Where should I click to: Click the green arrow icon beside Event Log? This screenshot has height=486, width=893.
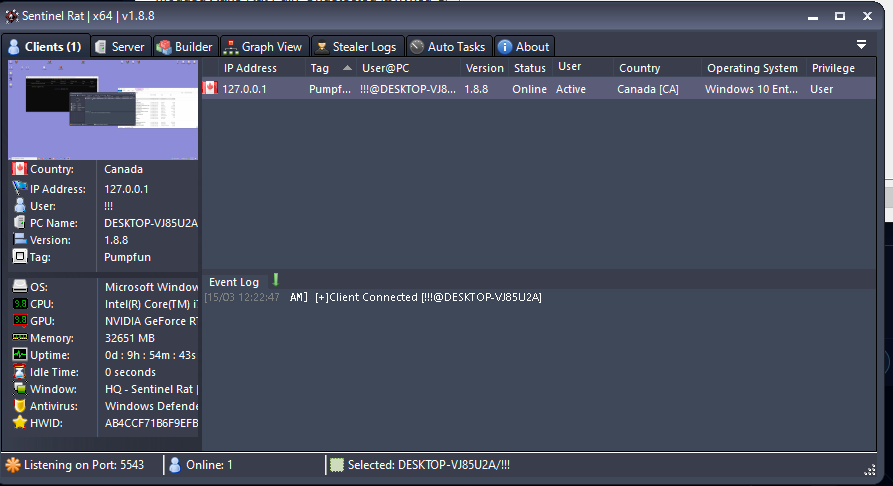click(x=276, y=279)
